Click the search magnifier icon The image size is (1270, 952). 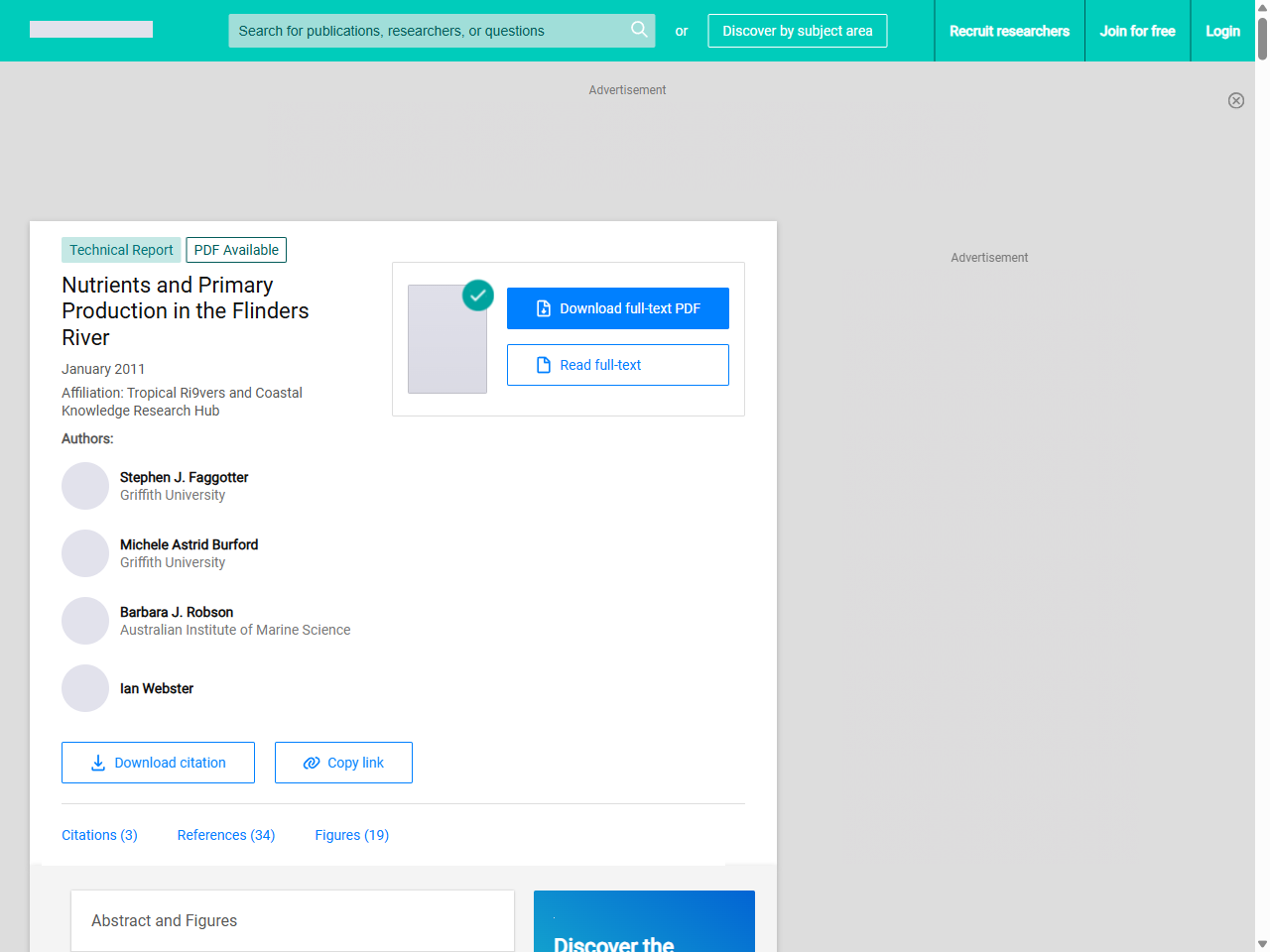coord(639,30)
